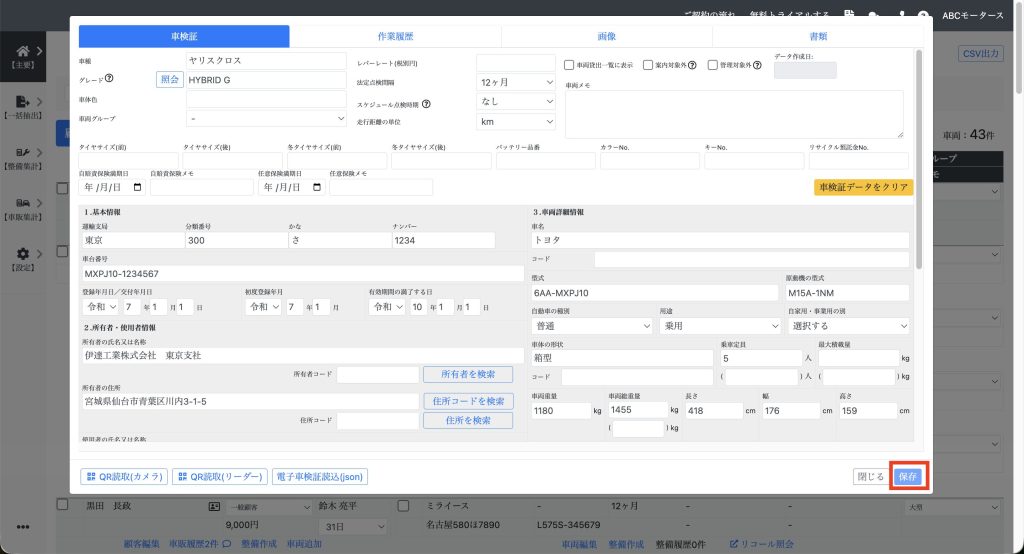1024x554 pixels.
Task: Click the QR読取(リーダー) button
Action: click(219, 477)
